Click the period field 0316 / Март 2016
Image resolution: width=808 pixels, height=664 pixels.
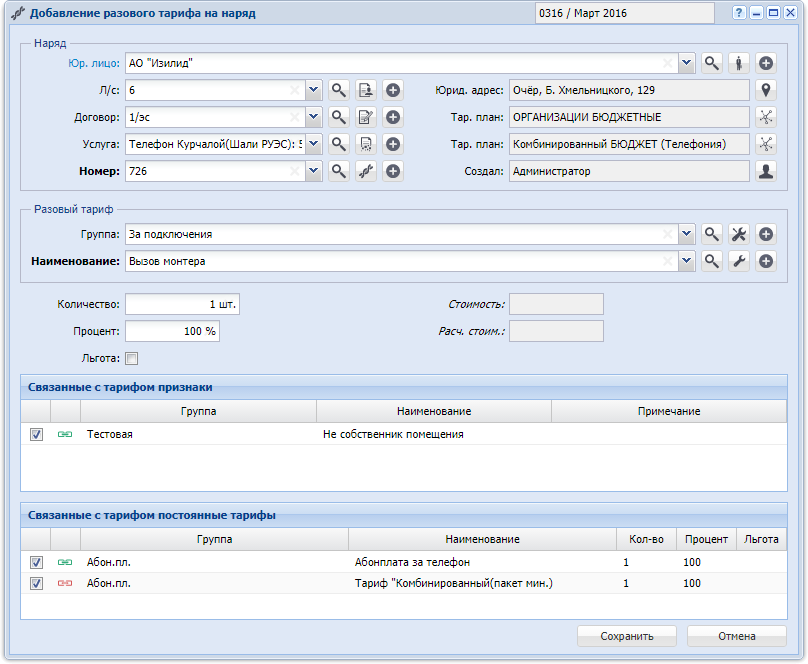click(625, 13)
